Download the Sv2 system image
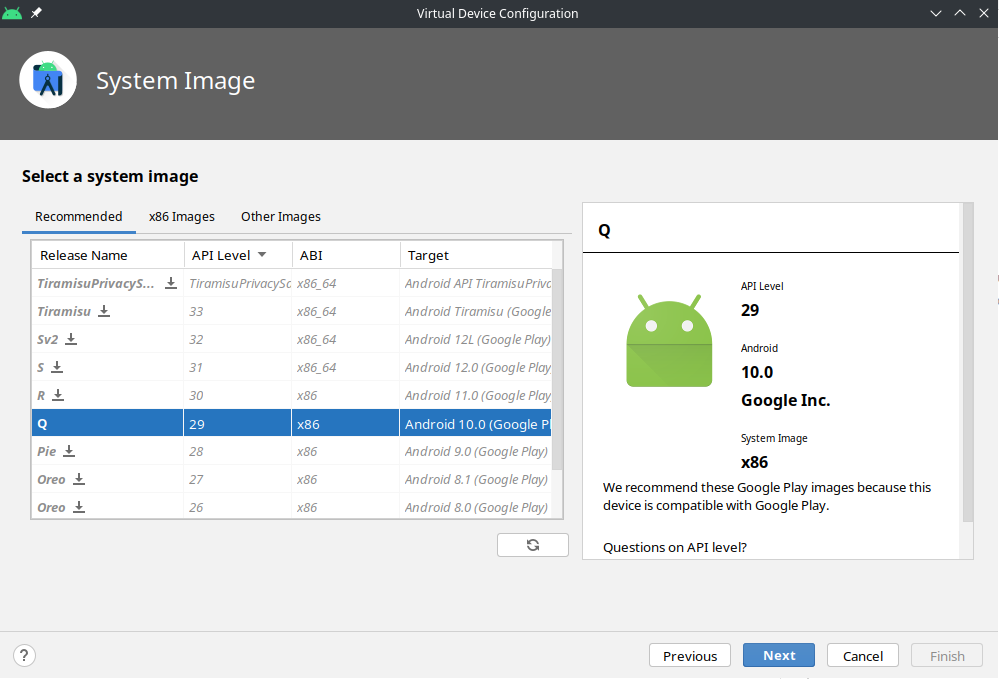This screenshot has width=999, height=679. click(x=71, y=340)
